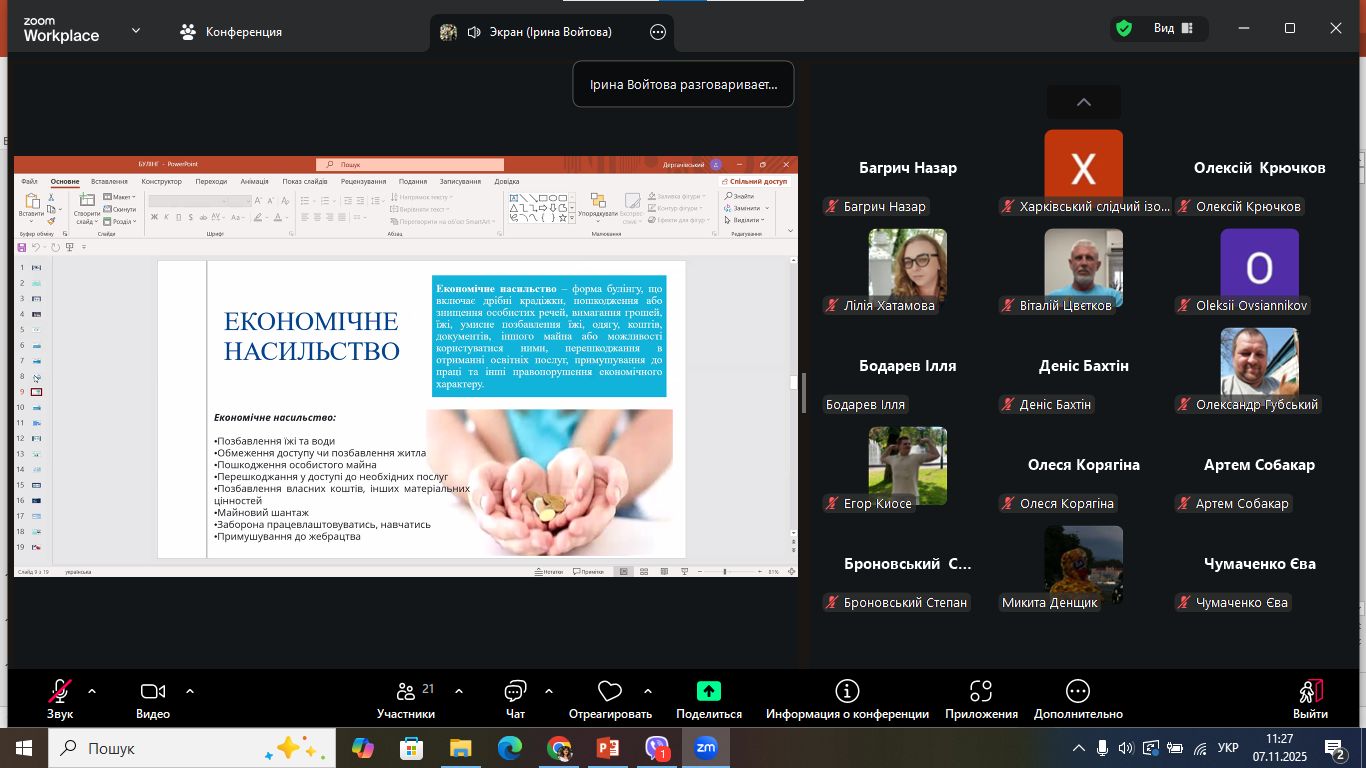The height and width of the screenshot is (768, 1366).
Task: Open PowerPoint from the Windows taskbar
Action: [608, 748]
